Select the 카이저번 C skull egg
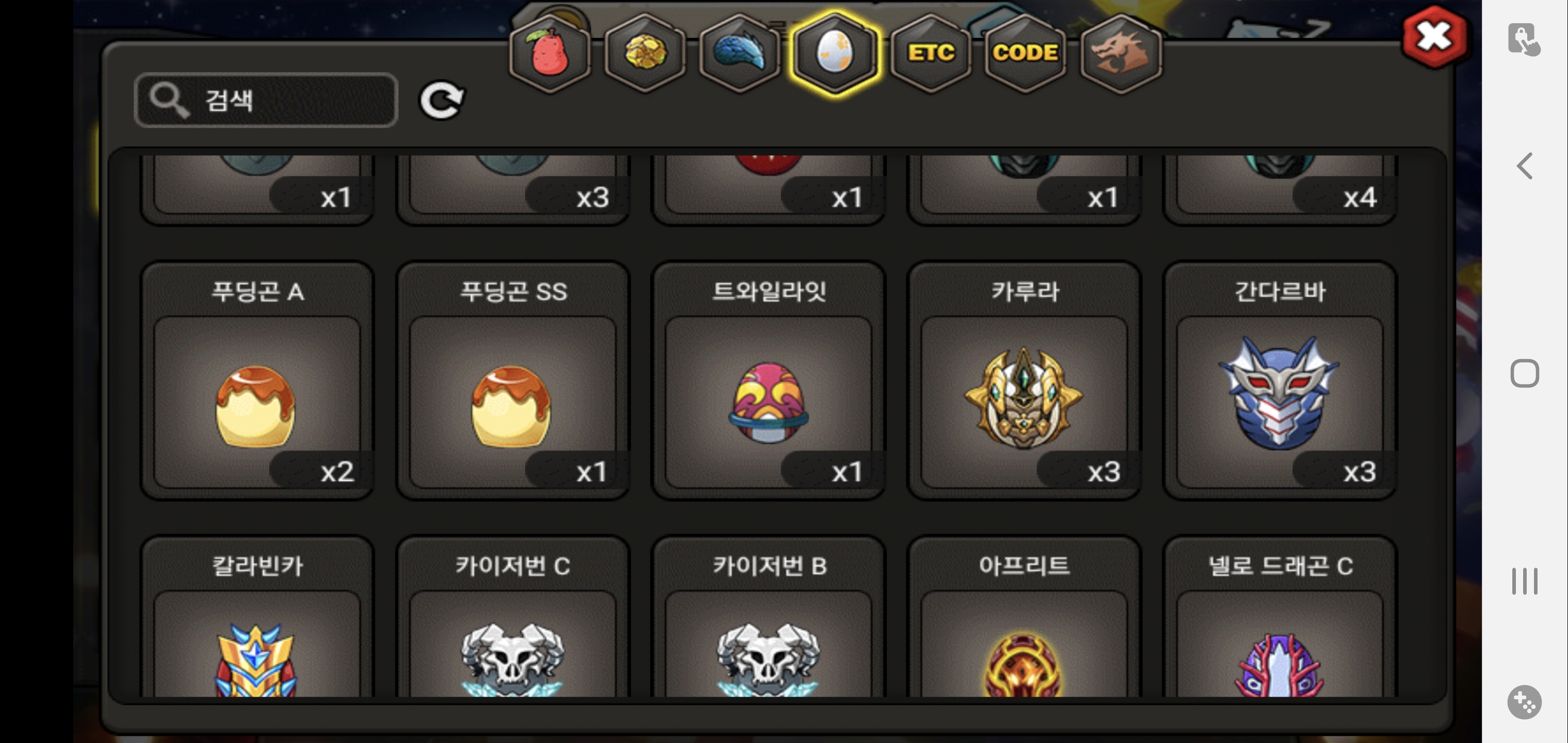 point(513,616)
